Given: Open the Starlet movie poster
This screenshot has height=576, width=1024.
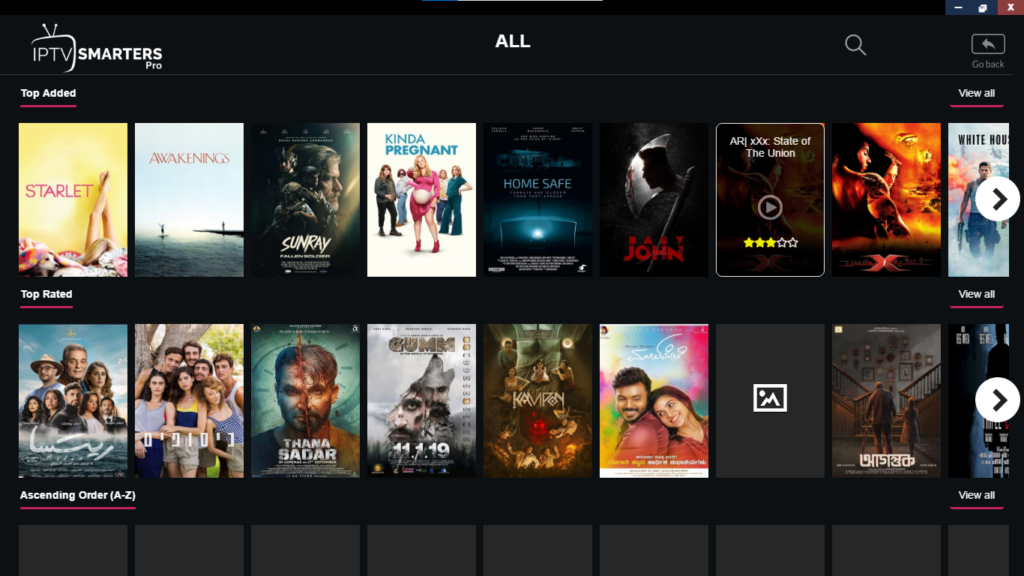Looking at the screenshot, I should (73, 200).
